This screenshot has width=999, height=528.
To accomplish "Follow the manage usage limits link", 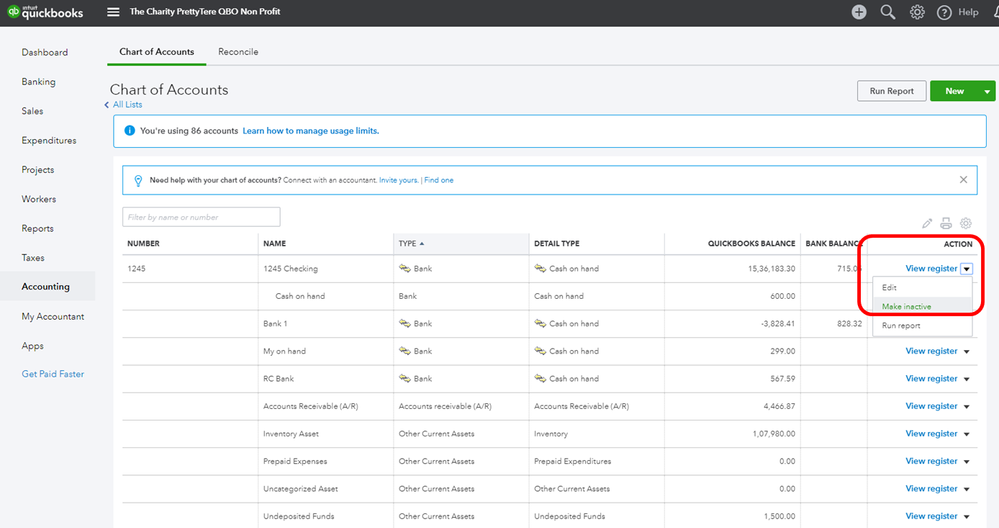I will [x=310, y=131].
